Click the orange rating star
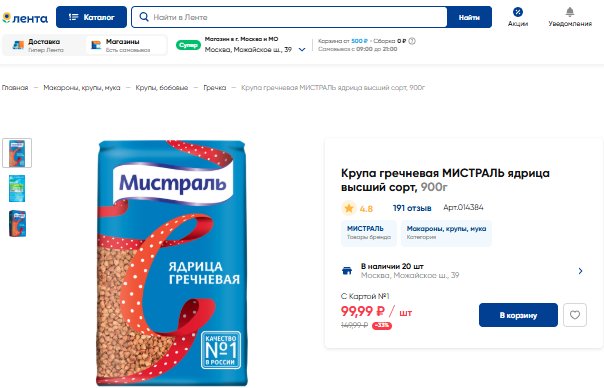Screen dimensions: 604x388 [x=349, y=208]
